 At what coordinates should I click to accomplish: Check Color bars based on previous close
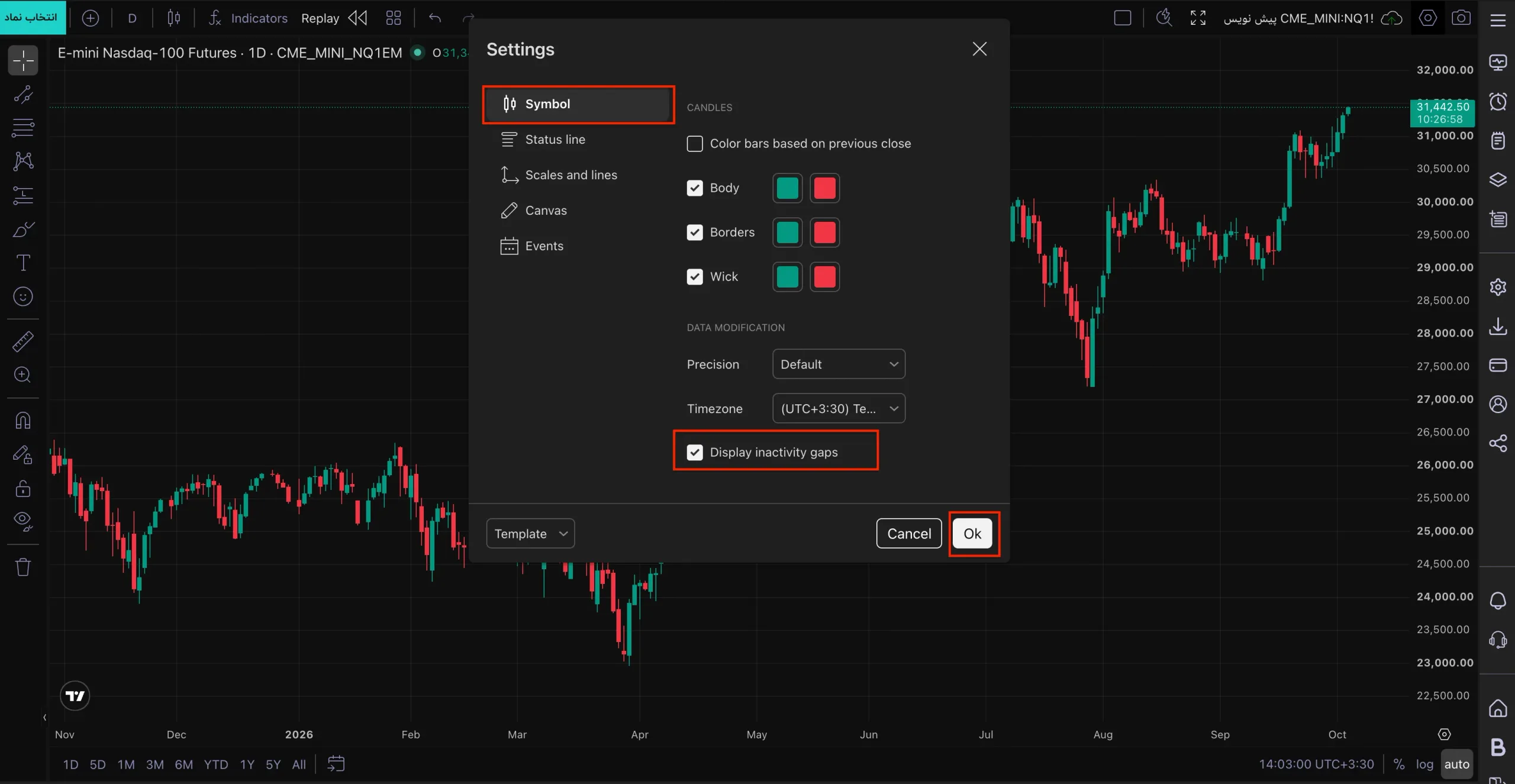pyautogui.click(x=695, y=144)
